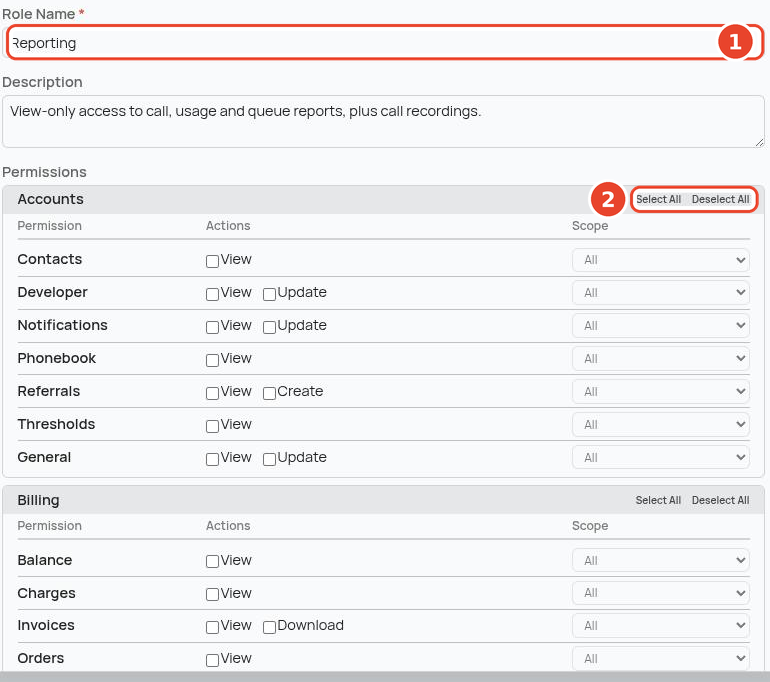Open the General scope dropdown
Viewport: 770px width, 682px height.
[660, 457]
